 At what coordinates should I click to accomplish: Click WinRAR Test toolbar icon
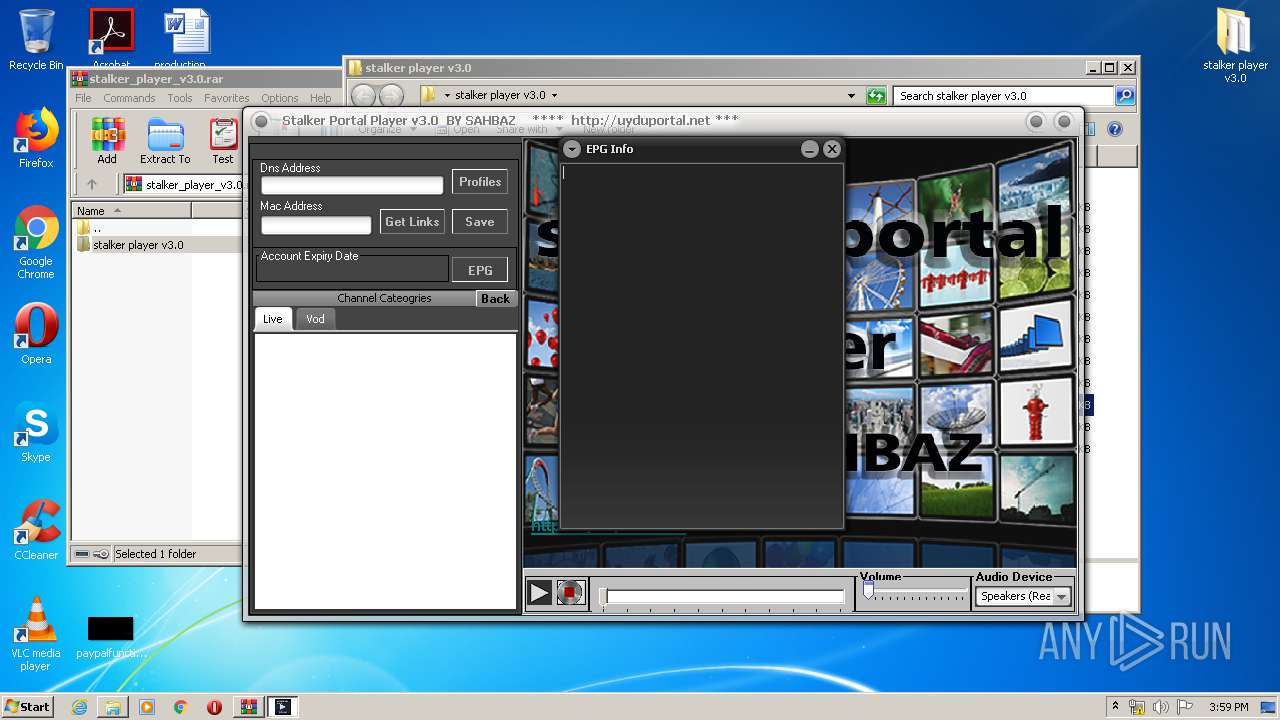point(223,141)
